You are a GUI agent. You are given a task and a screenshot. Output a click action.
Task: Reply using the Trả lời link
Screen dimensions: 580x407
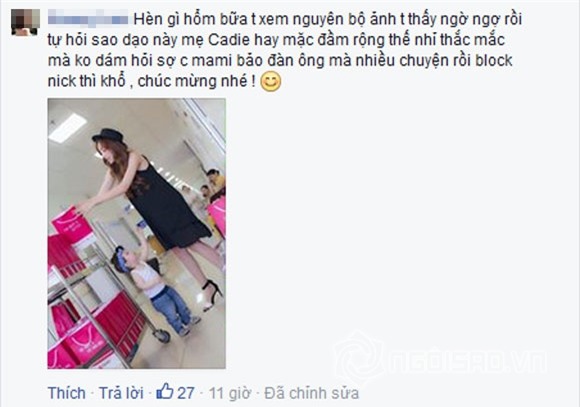tap(121, 393)
